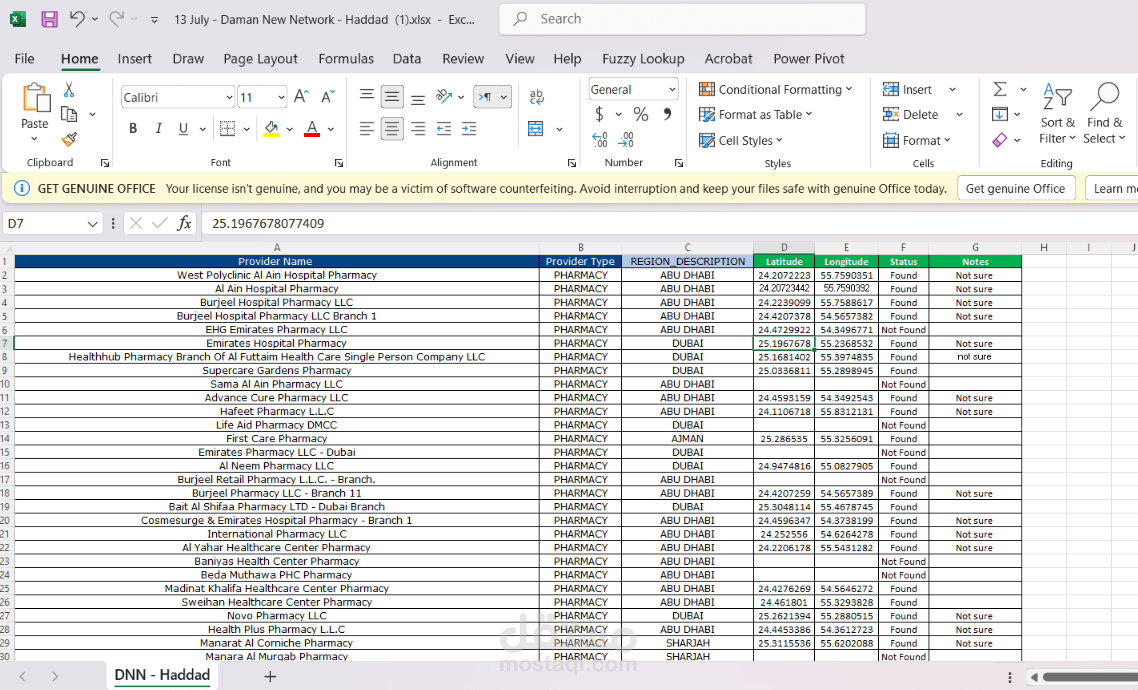Click the Wrap Text icon
Viewport: 1138px width, 690px height.
(x=536, y=96)
